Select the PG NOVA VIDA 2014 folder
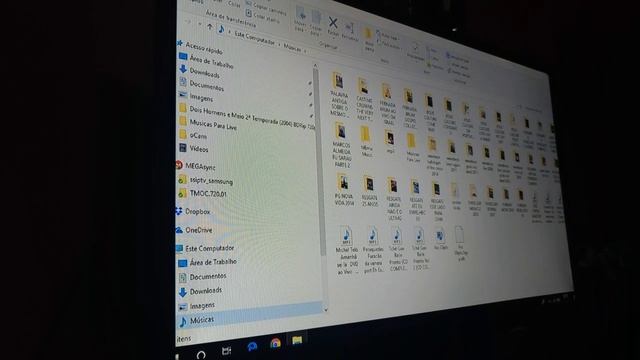This screenshot has width=640, height=360. (x=344, y=190)
